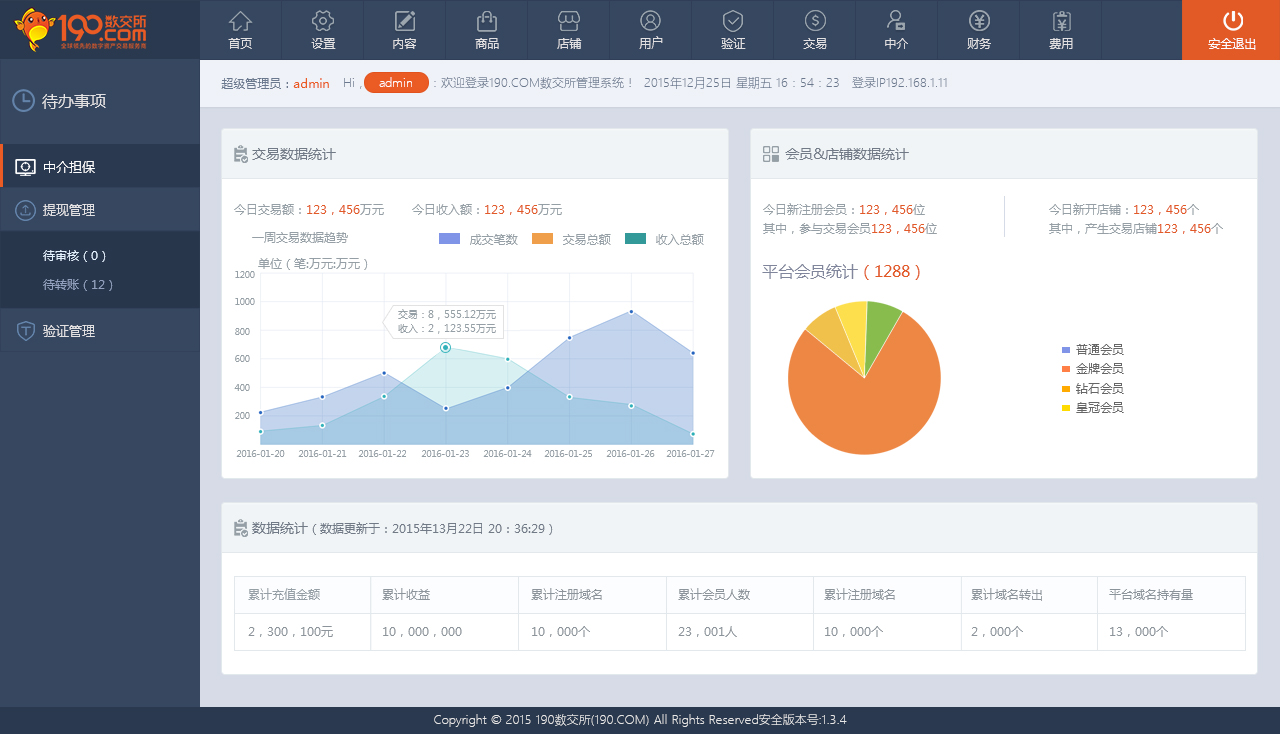Click the 平台会员统计（1288）heading
Screen dimensions: 1280x734
pos(842,272)
